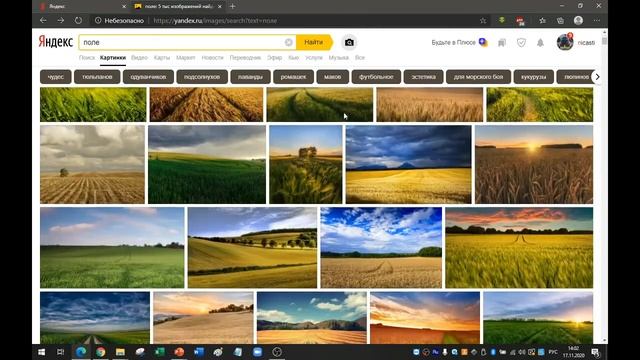The image size is (640, 360).
Task: Select the тюльпанов suggestion chip
Action: point(97,77)
